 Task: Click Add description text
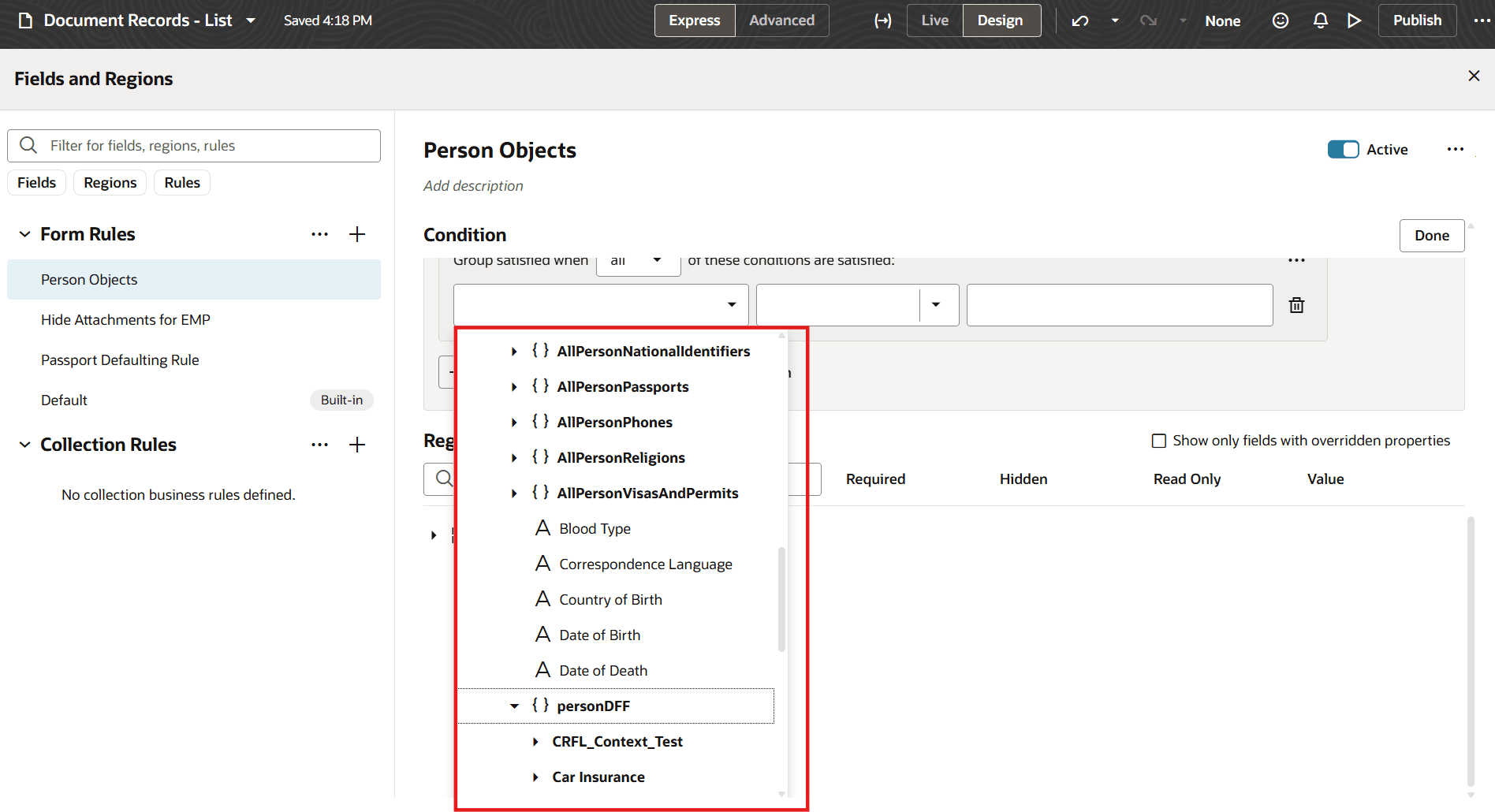[x=473, y=186]
